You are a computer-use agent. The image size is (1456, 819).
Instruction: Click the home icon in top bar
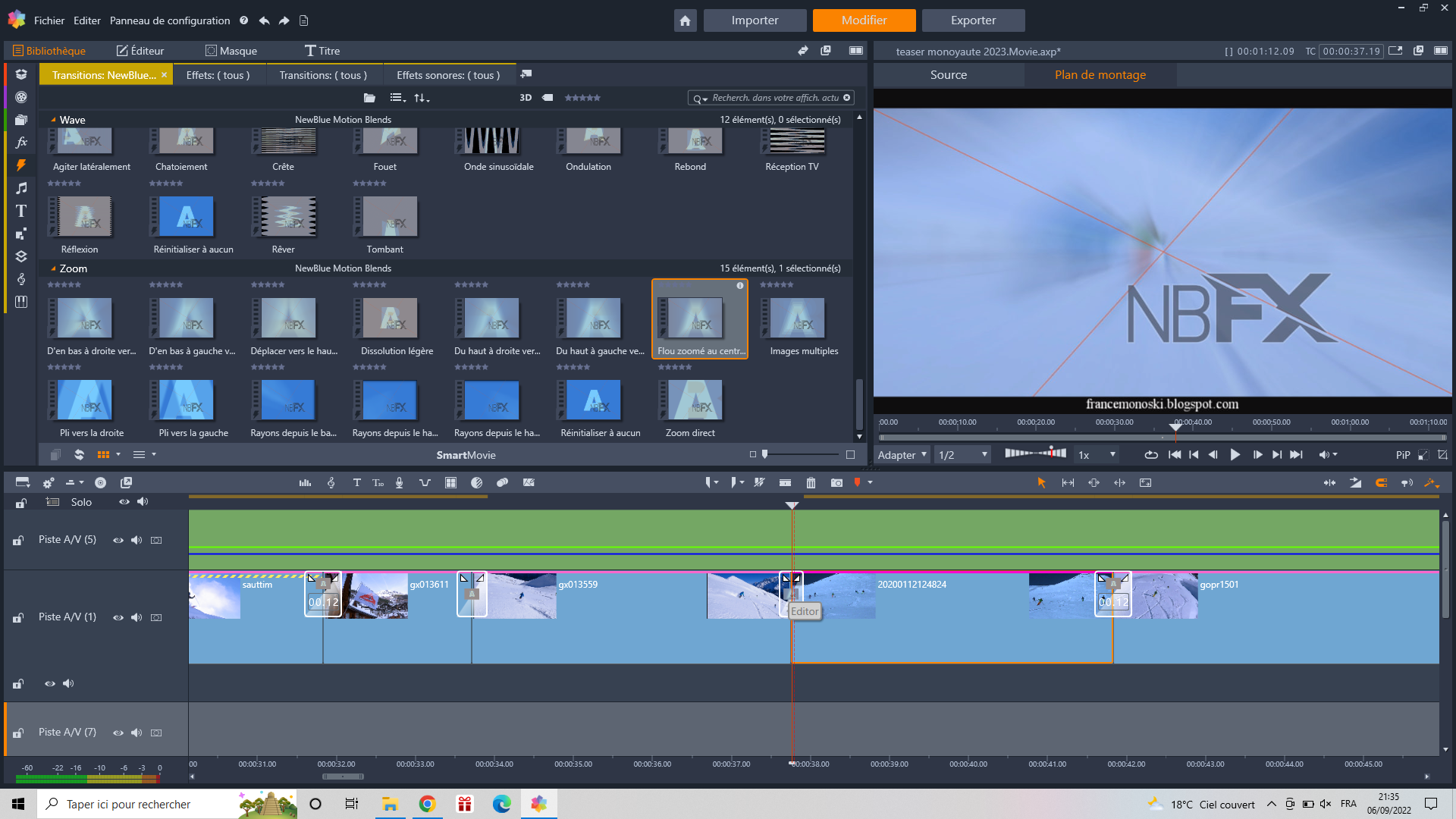pos(685,20)
